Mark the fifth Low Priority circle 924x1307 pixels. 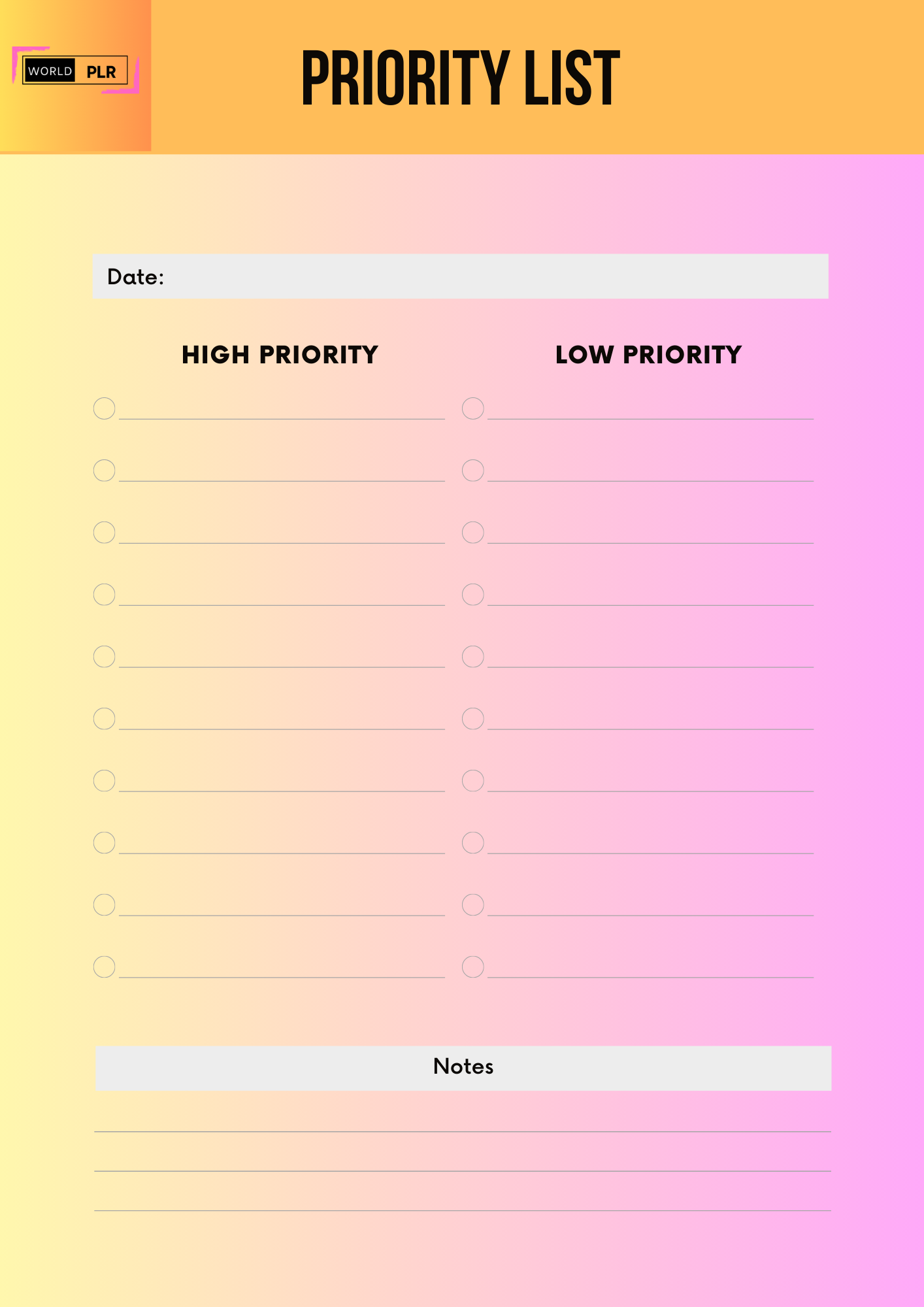click(x=473, y=656)
